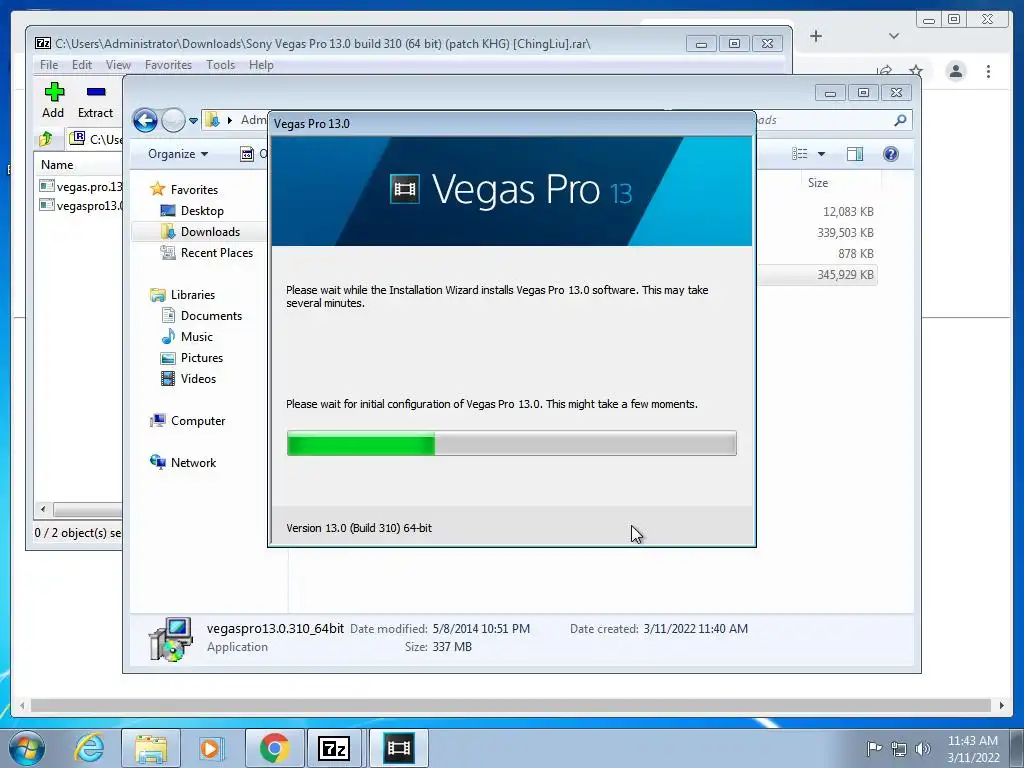
Task: Select Libraries in Explorer sidebar
Action: point(193,295)
